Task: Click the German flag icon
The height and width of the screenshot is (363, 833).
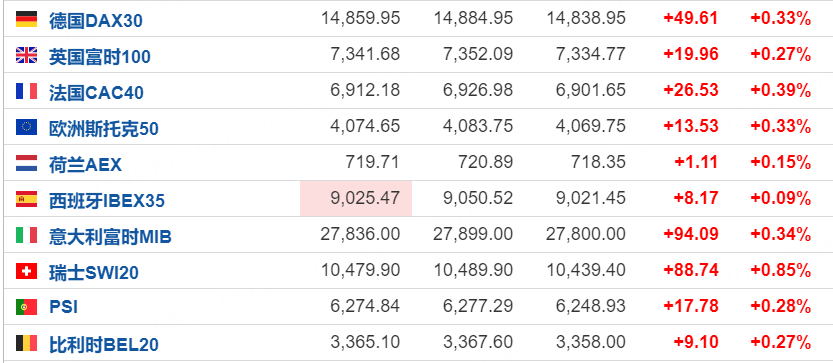Action: (26, 19)
